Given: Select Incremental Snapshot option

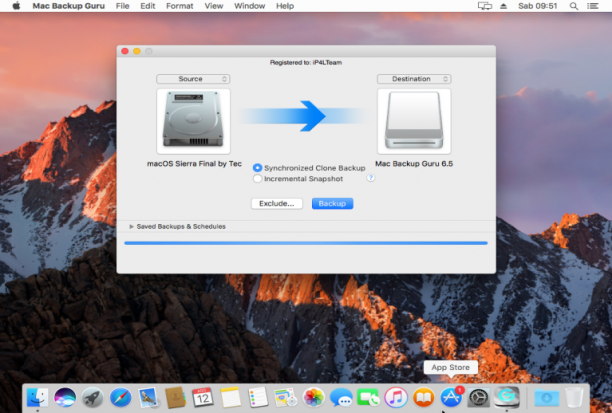Looking at the screenshot, I should pyautogui.click(x=298, y=179).
